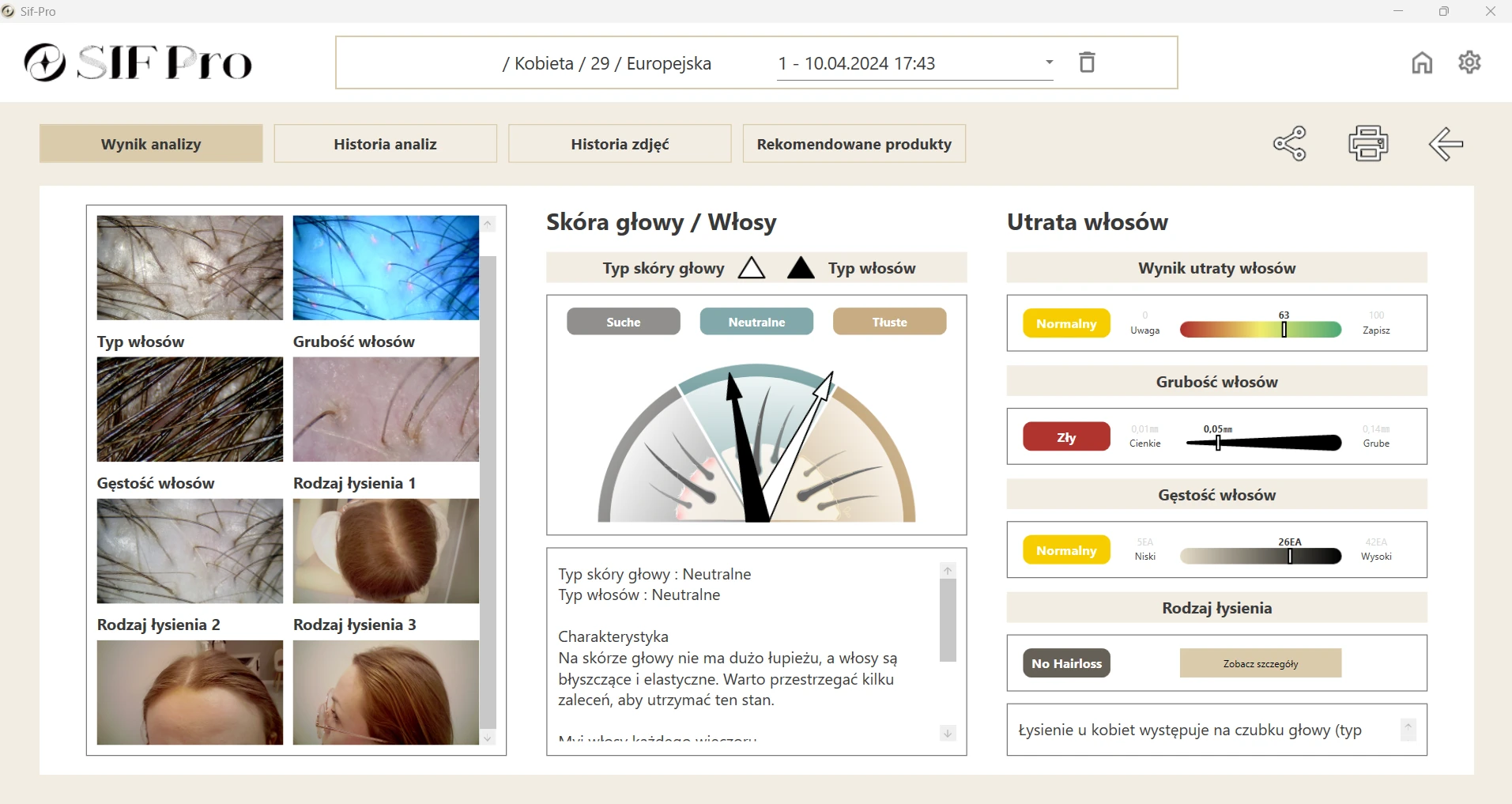
Task: Click the Typ skóry głowy triangle indicator
Action: [x=751, y=267]
